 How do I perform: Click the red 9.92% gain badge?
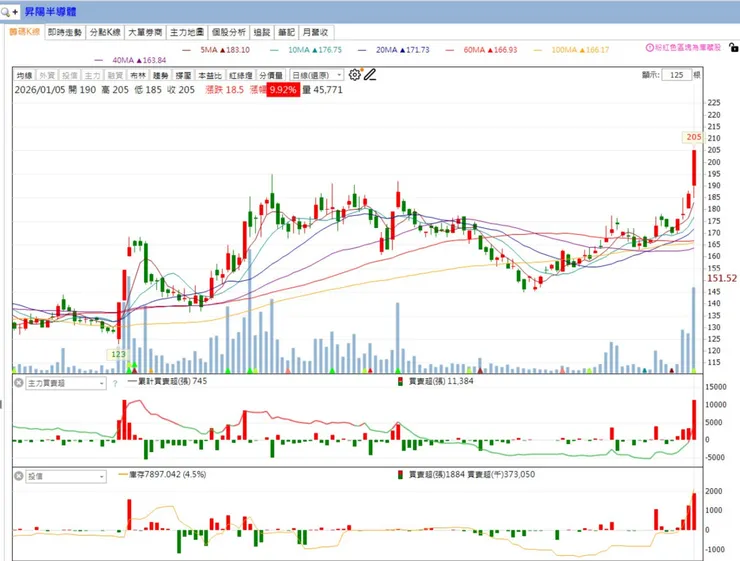[283, 90]
